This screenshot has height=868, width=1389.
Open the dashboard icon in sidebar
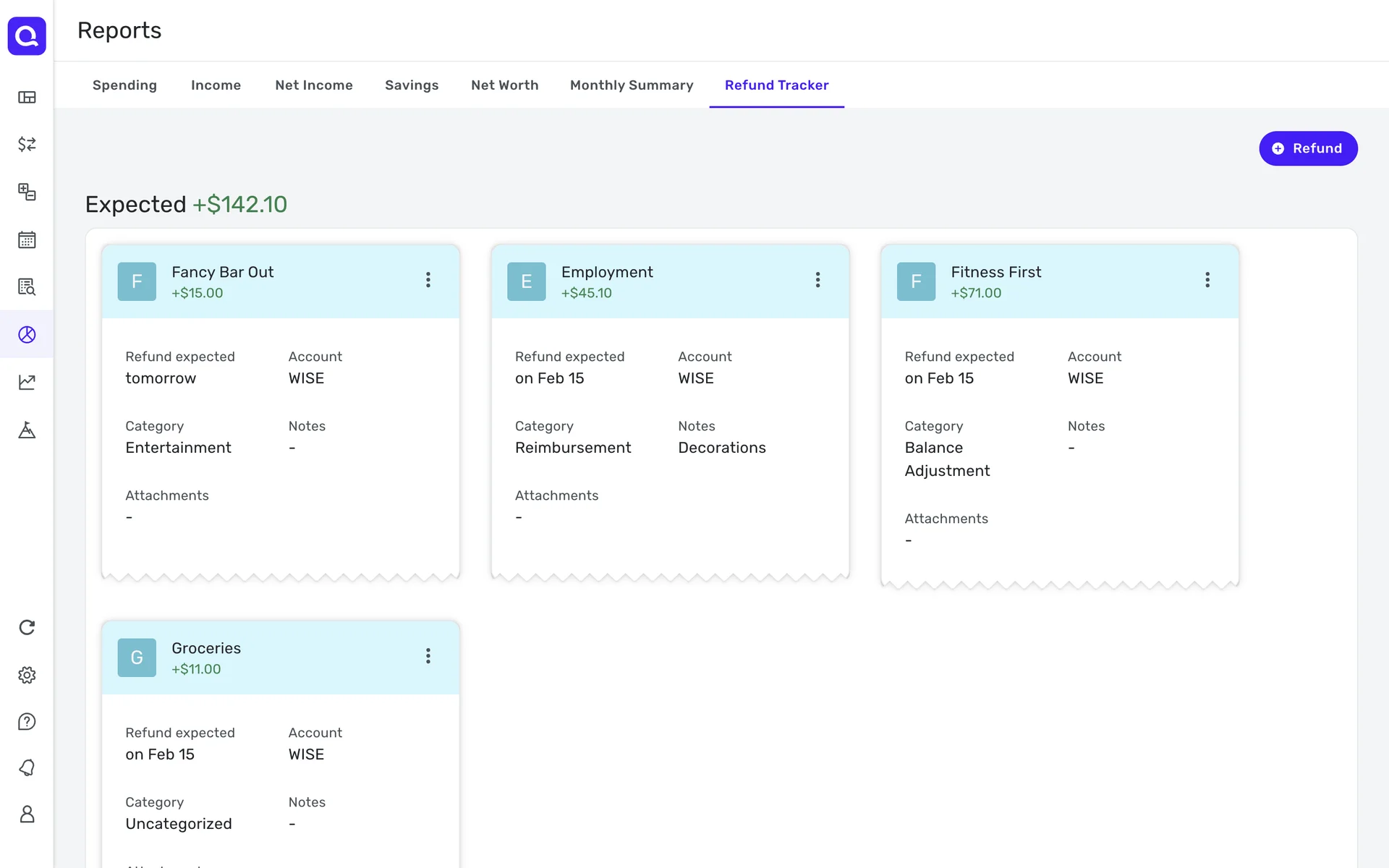pos(27,97)
